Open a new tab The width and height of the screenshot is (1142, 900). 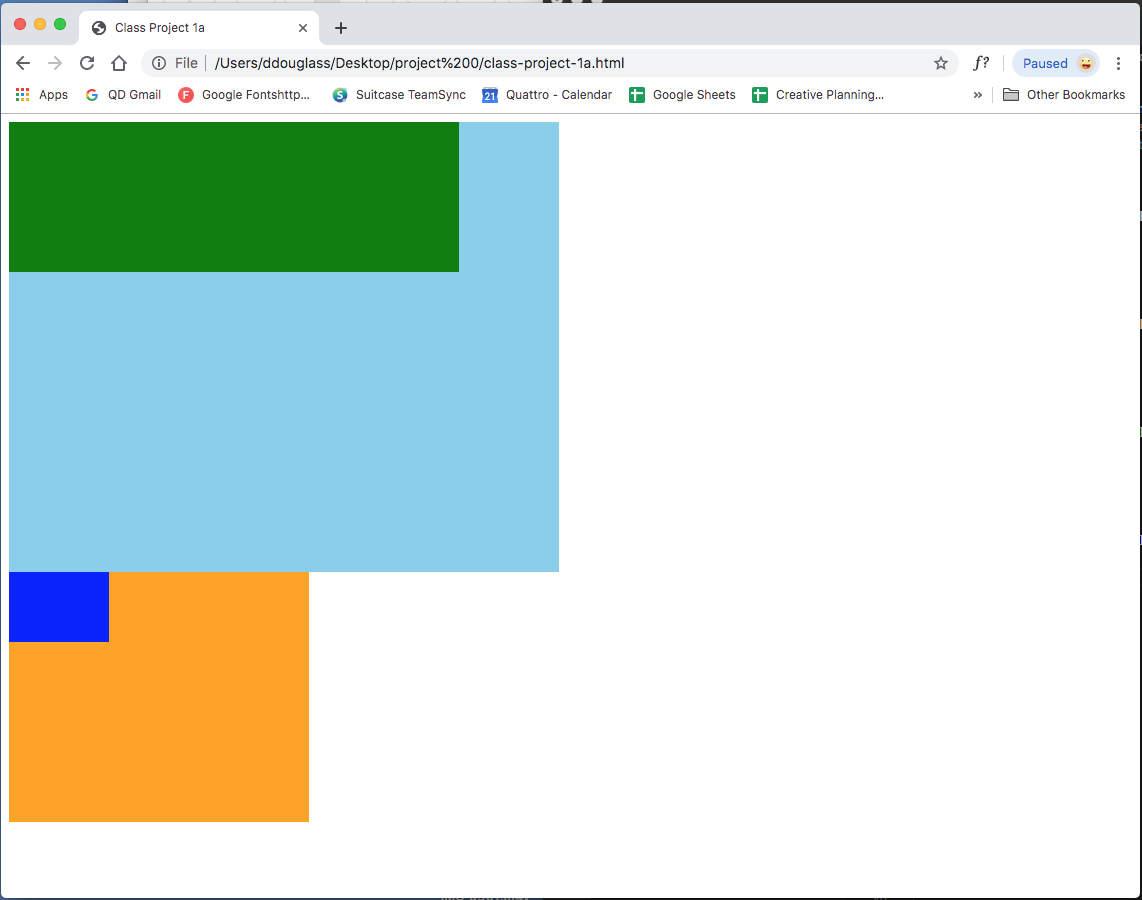(340, 28)
